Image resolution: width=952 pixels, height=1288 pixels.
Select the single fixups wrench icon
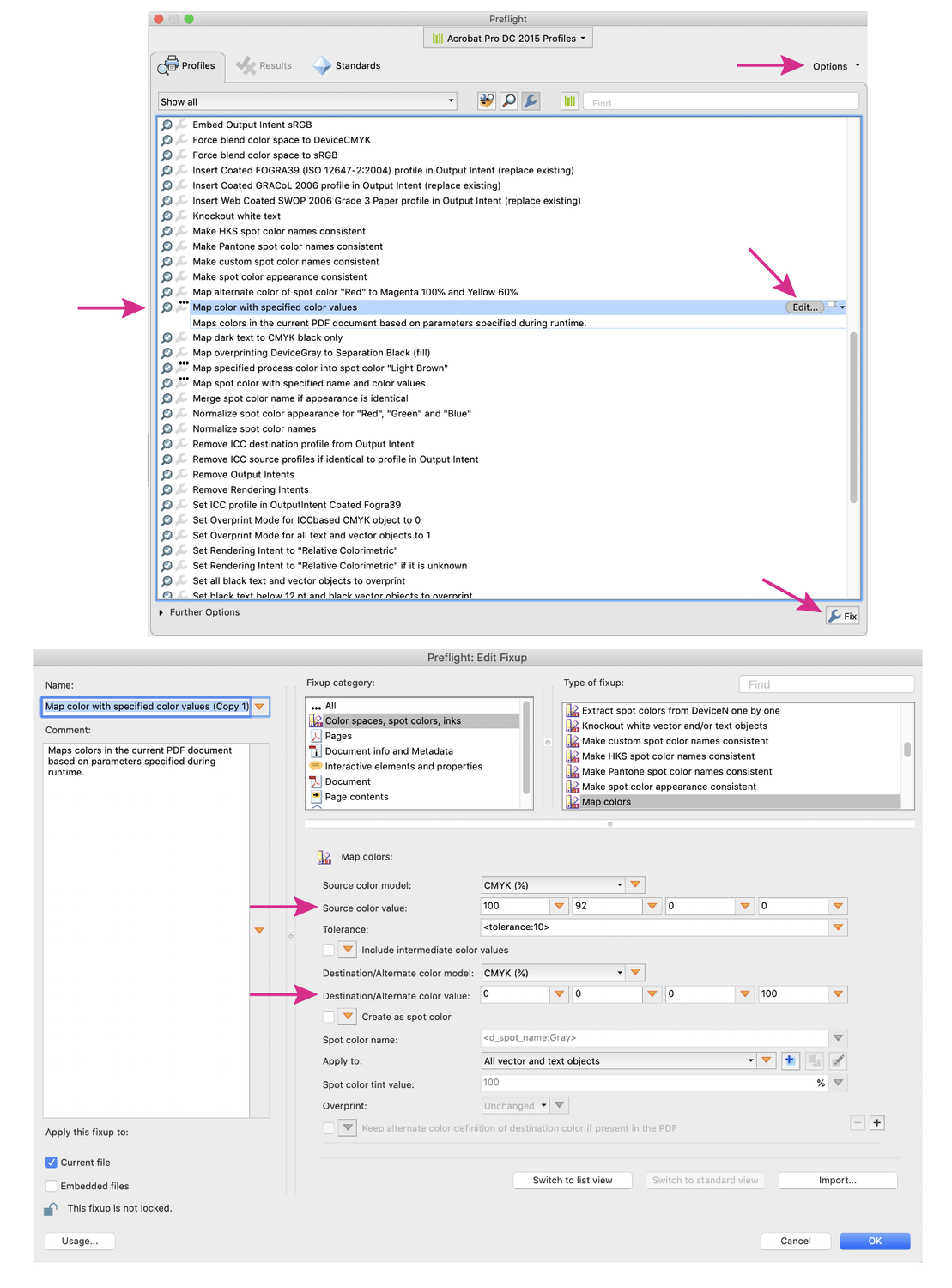coord(531,101)
